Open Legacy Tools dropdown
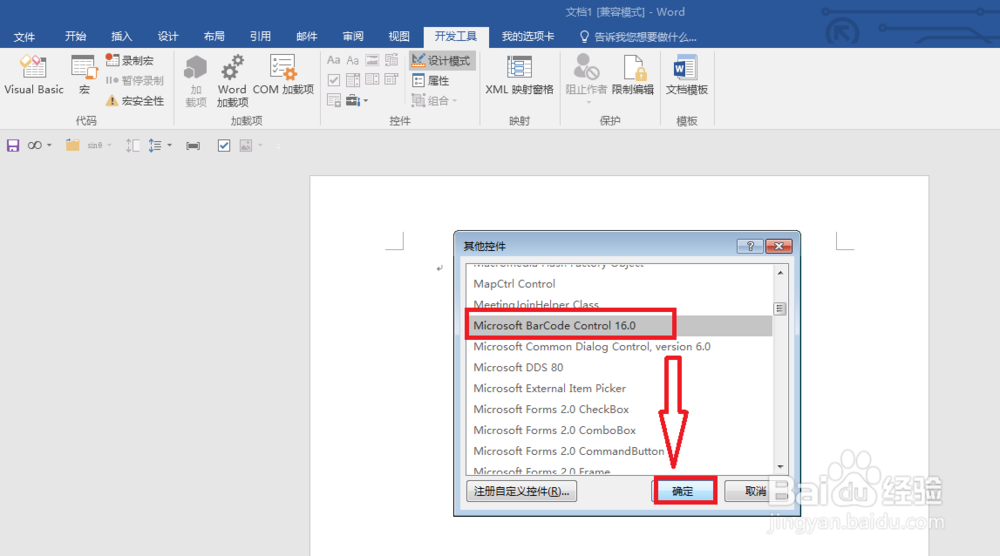Screen dimensions: 1000x556 pos(357,100)
